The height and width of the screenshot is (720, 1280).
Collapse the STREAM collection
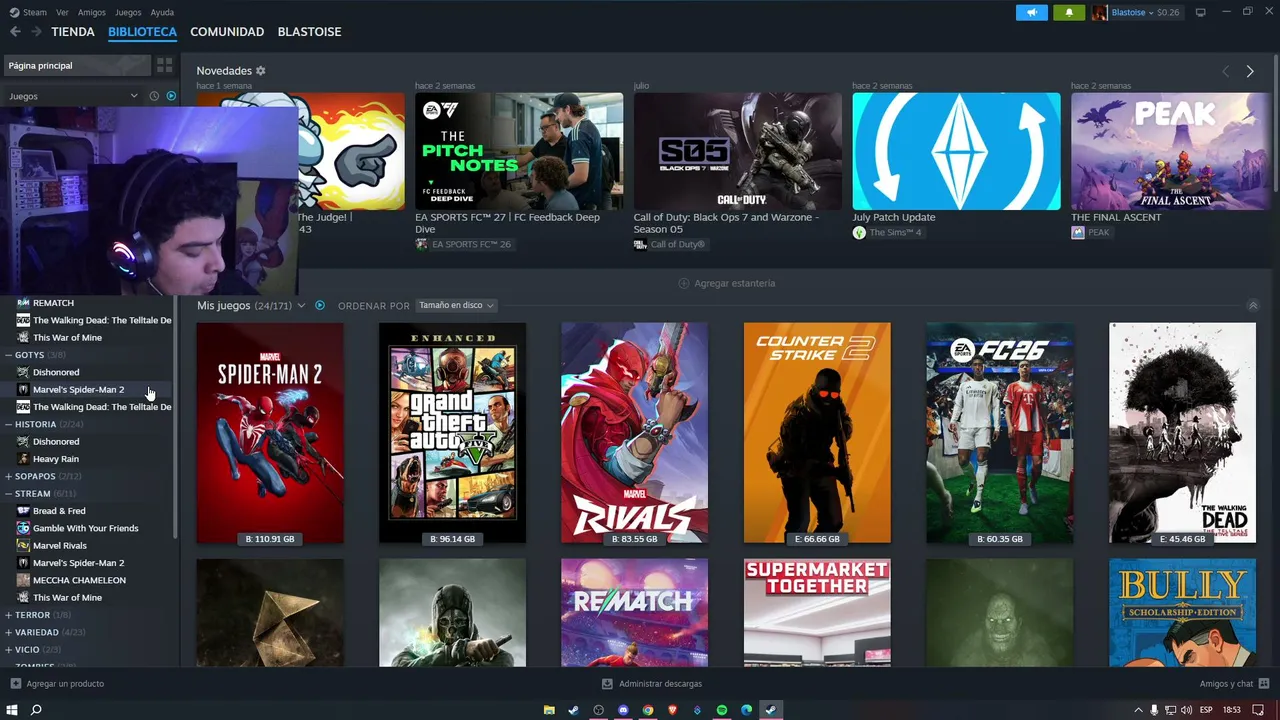[8, 493]
